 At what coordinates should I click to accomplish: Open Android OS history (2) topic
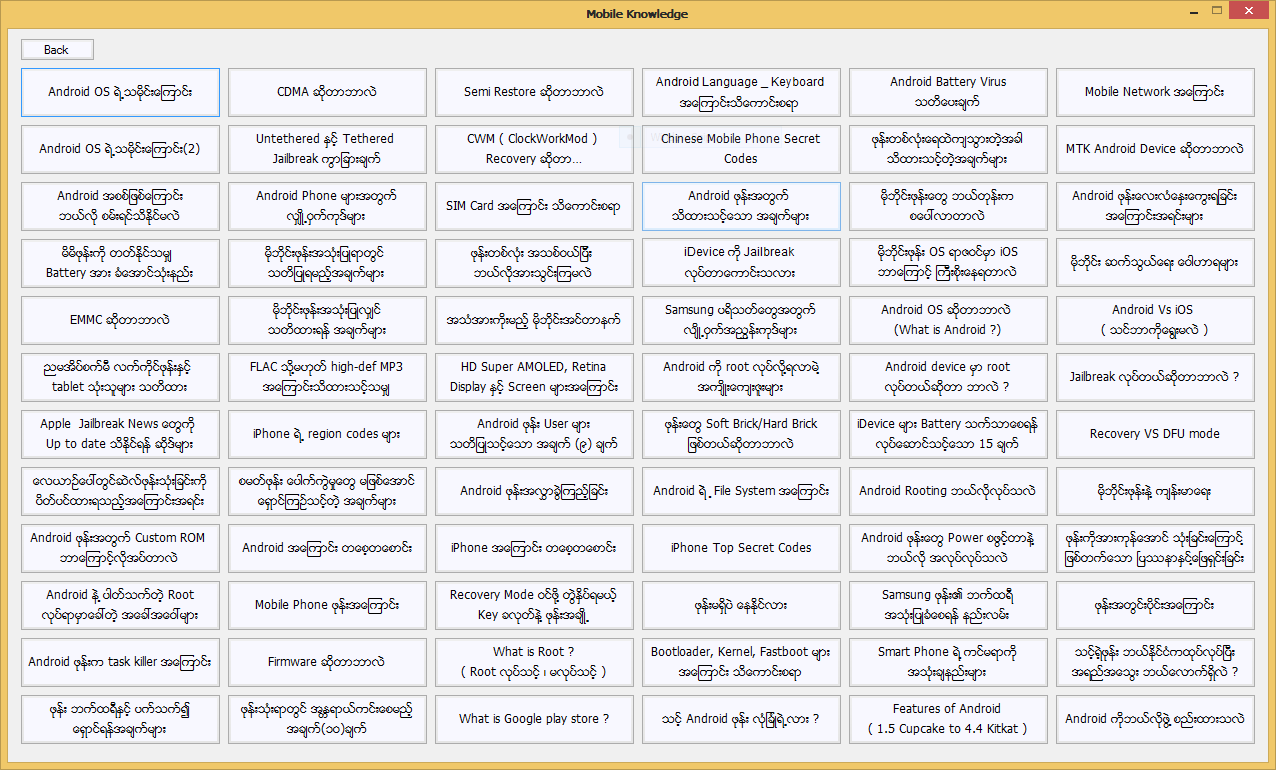point(120,149)
